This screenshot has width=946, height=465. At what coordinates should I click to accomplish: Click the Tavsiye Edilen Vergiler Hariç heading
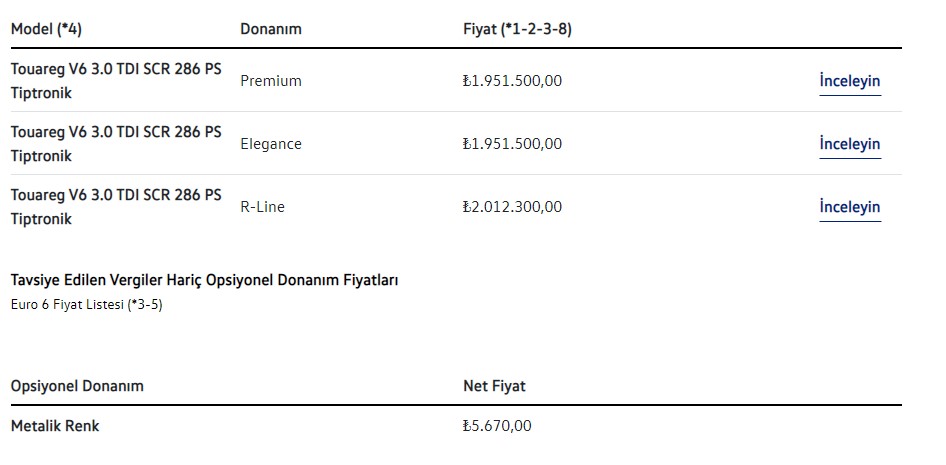(x=204, y=281)
